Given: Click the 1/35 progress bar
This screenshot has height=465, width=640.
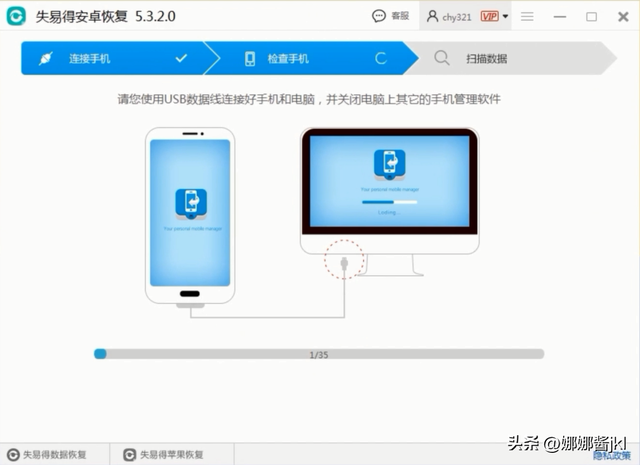Looking at the screenshot, I should pos(319,354).
